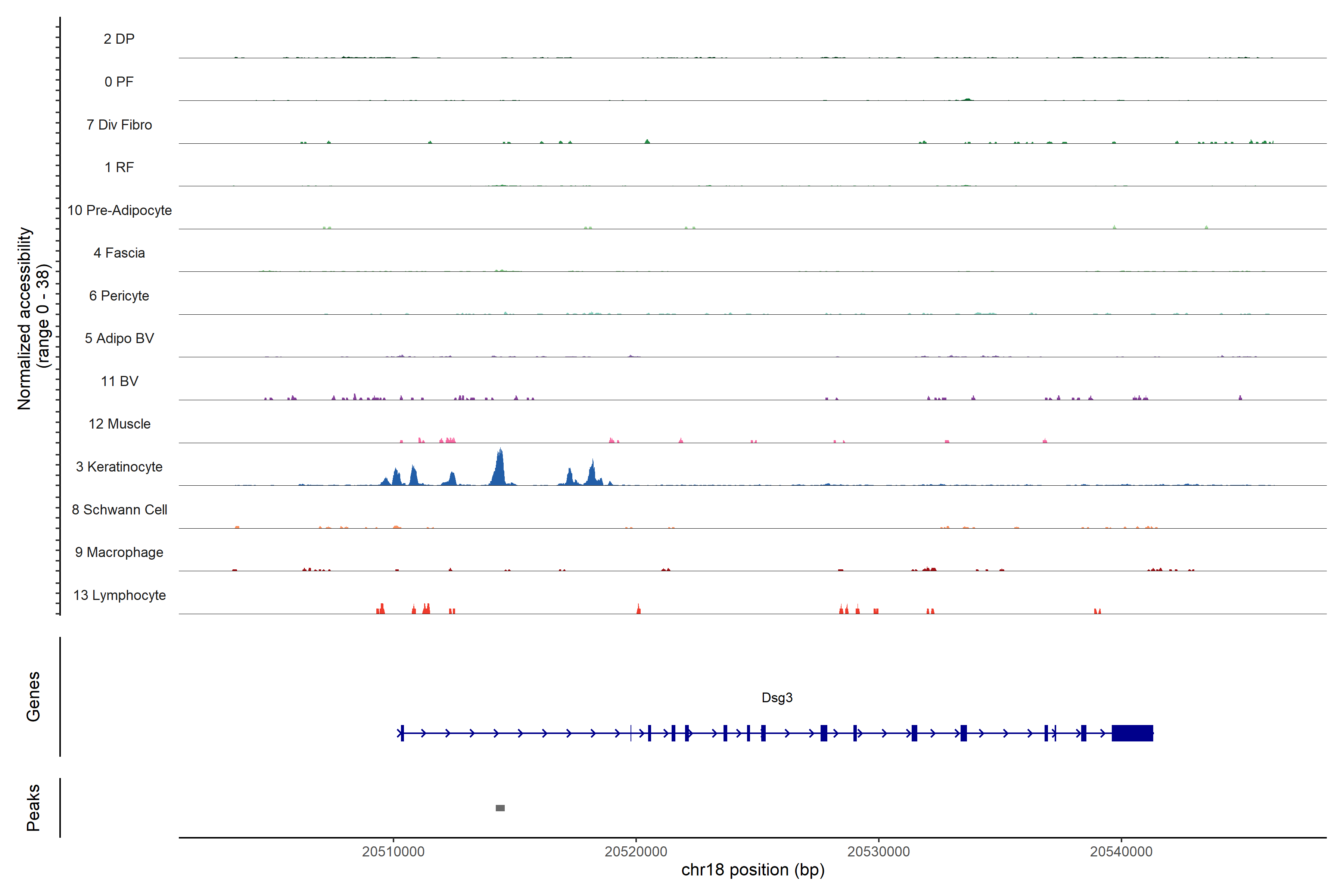Screen dimensions: 1344x896
Task: Select the 10 Pre-Adipocyte track label
Action: (x=119, y=210)
